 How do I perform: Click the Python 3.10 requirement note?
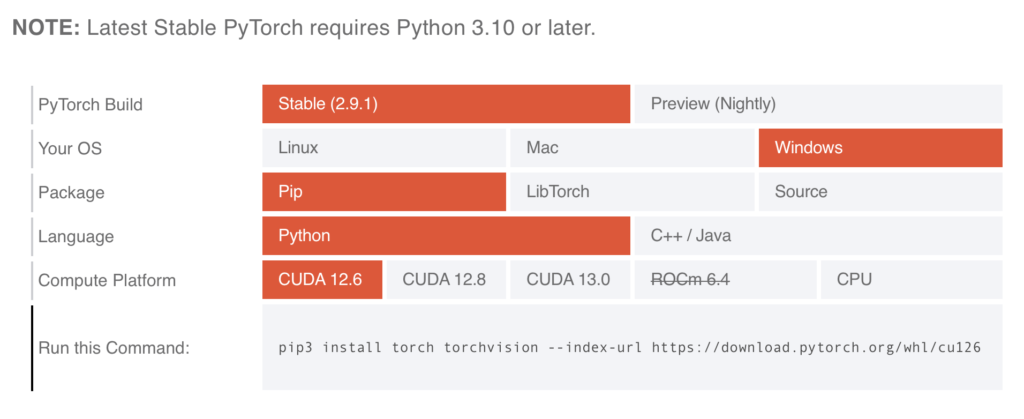click(303, 28)
